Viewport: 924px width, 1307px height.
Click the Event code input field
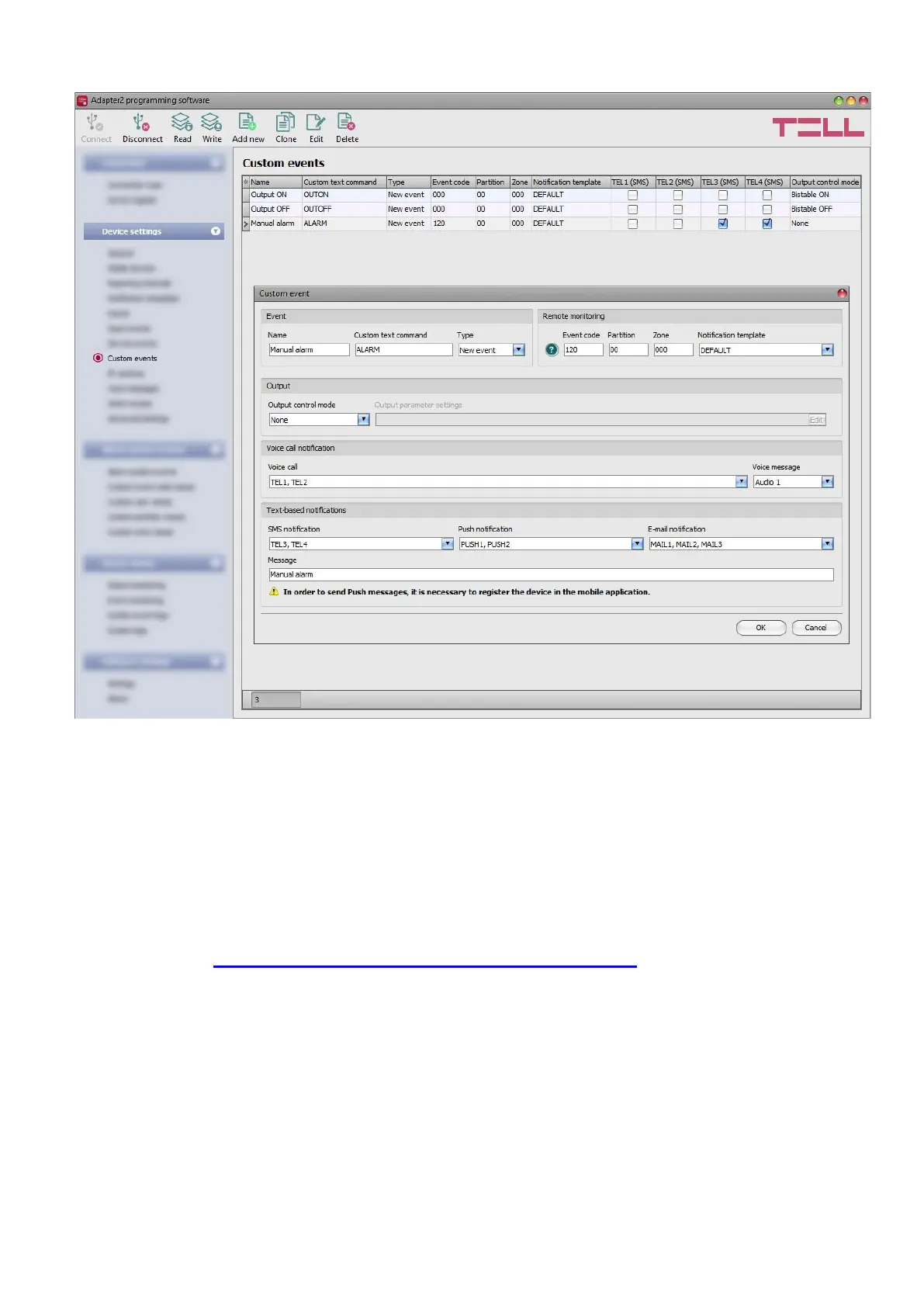(x=583, y=350)
